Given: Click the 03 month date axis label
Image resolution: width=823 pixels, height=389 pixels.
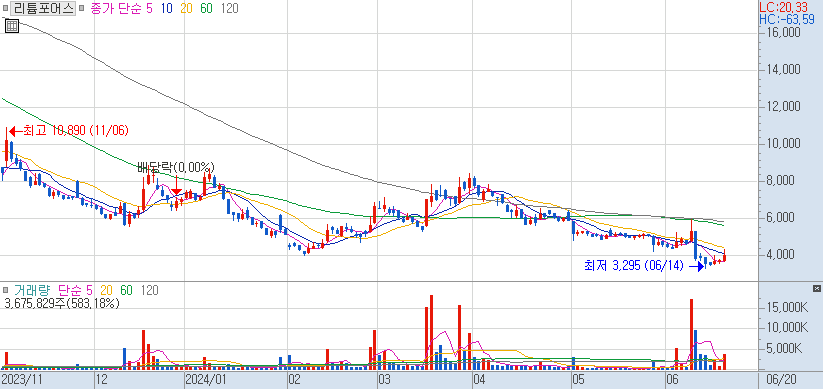Looking at the screenshot, I should (x=384, y=379).
